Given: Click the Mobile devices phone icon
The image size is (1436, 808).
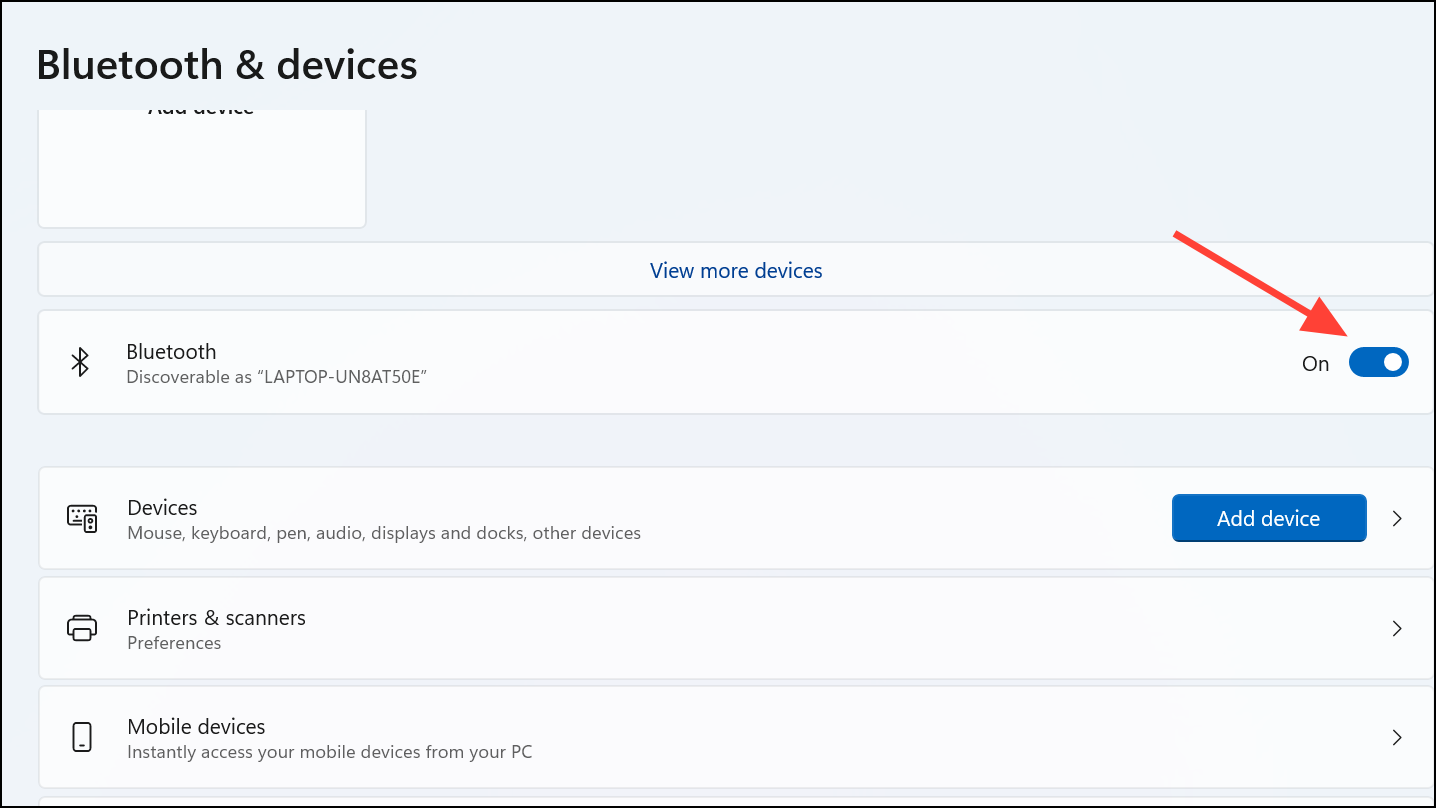Looking at the screenshot, I should pyautogui.click(x=82, y=738).
